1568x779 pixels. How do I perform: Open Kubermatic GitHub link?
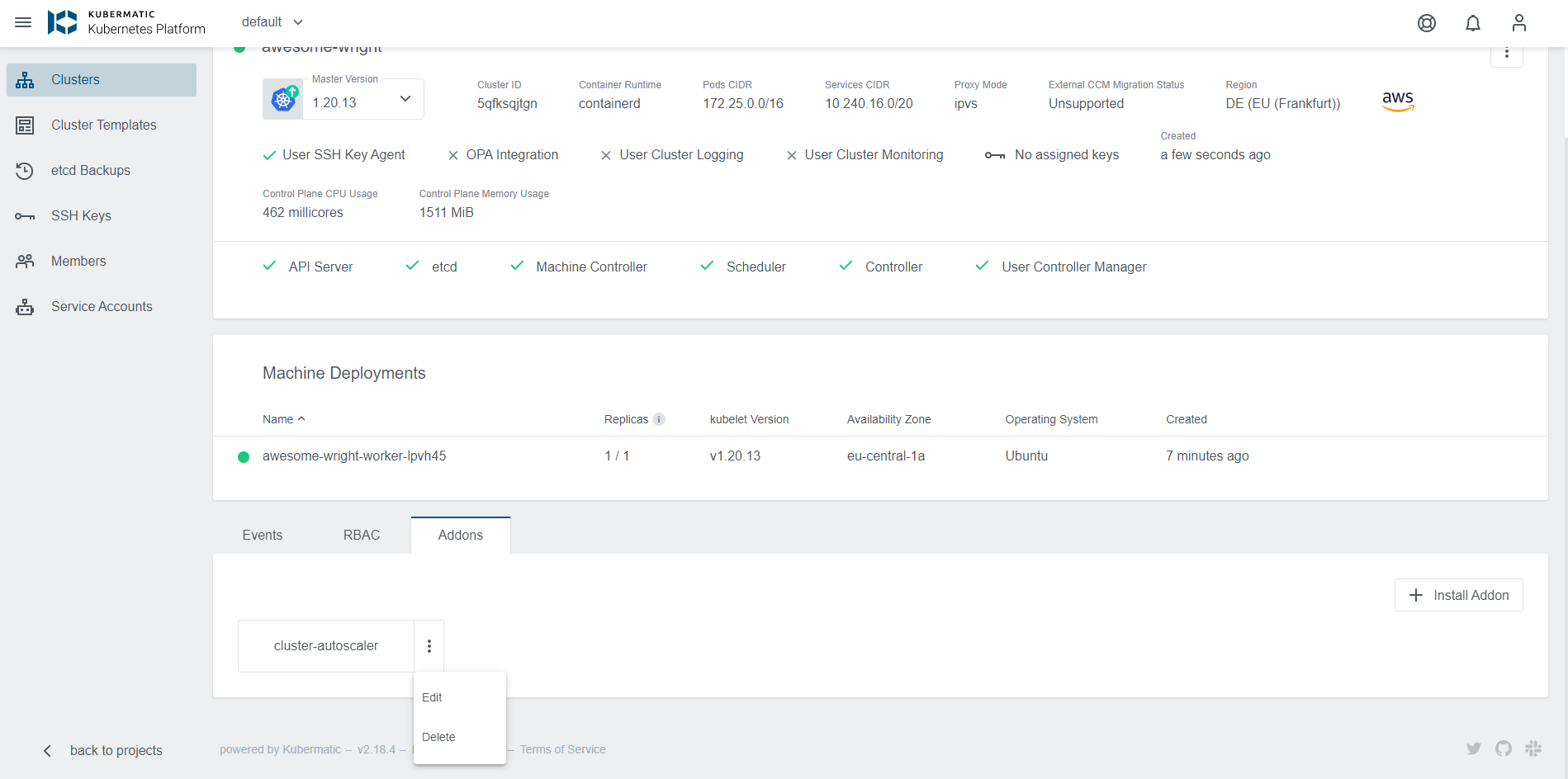click(x=1504, y=748)
